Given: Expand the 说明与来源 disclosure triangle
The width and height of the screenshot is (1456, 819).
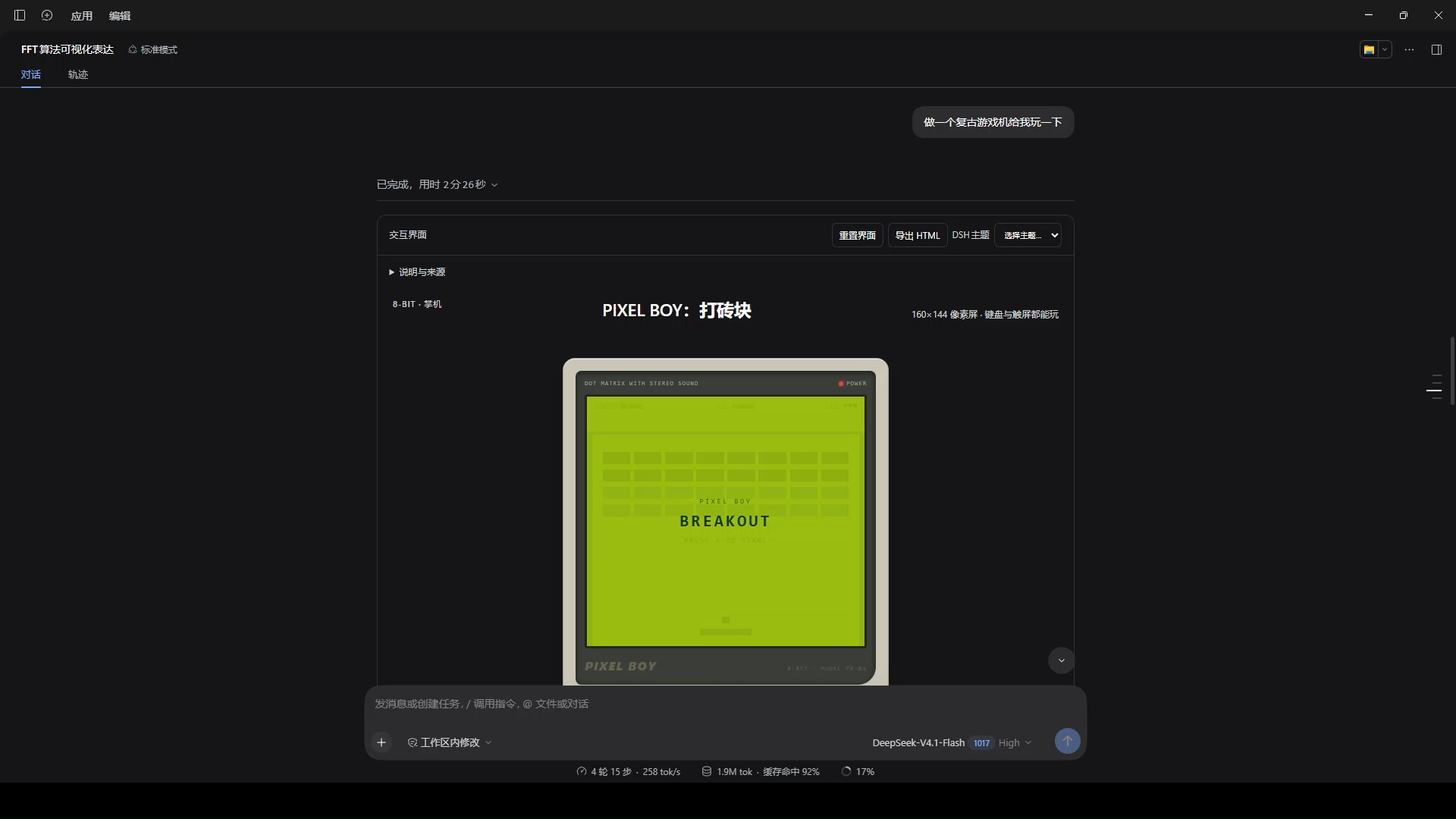Looking at the screenshot, I should coord(417,271).
